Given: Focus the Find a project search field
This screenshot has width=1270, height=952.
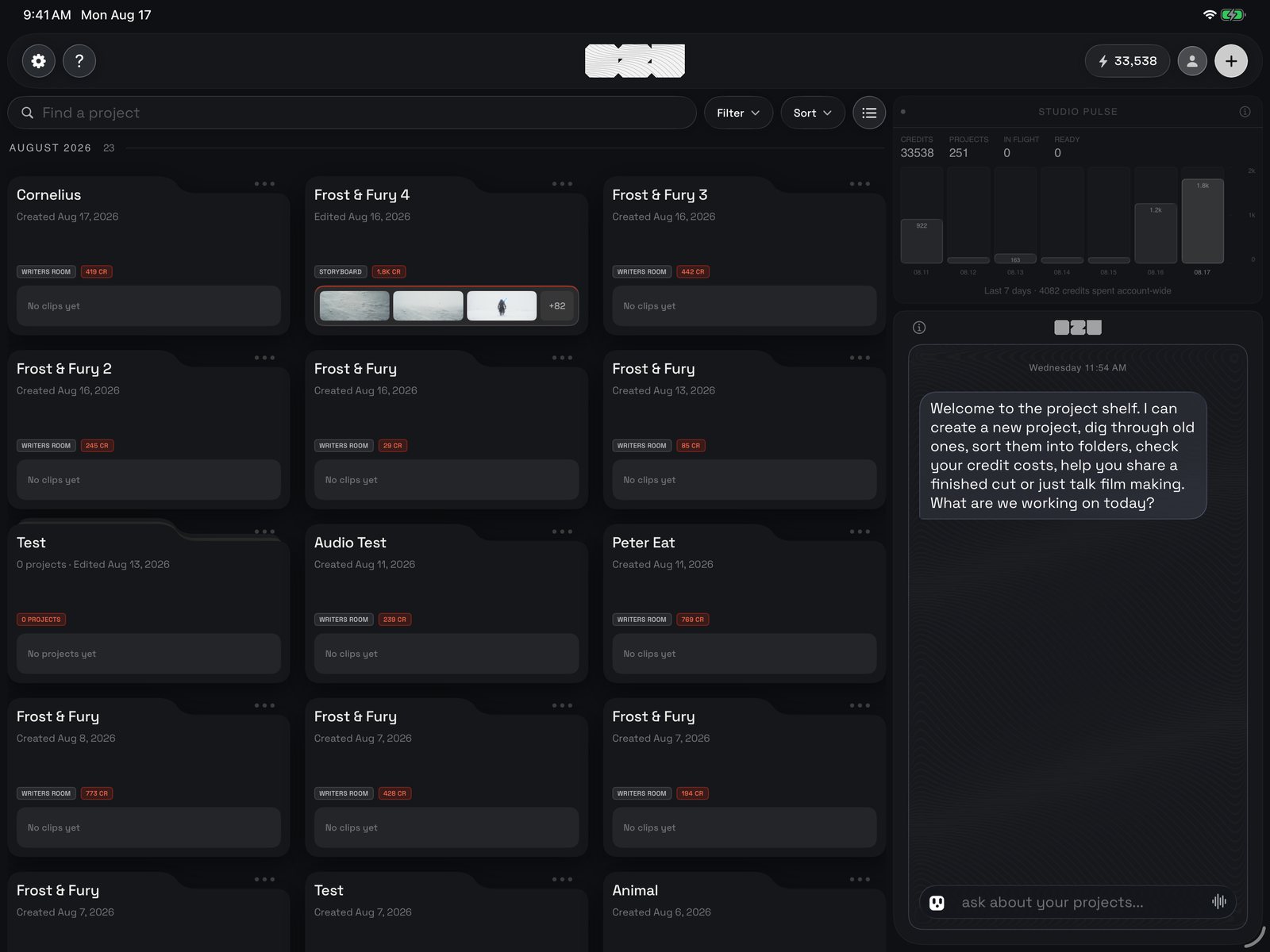Looking at the screenshot, I should point(352,113).
